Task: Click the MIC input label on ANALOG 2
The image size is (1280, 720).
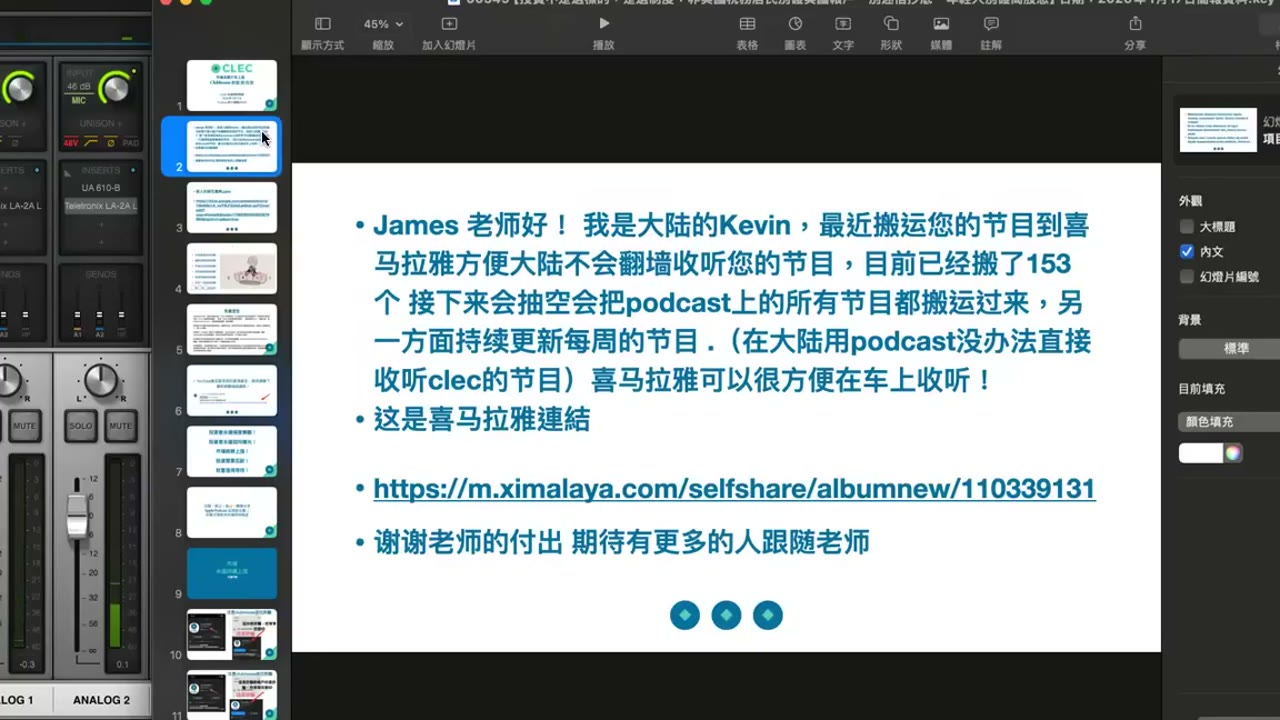Action: coord(79,100)
